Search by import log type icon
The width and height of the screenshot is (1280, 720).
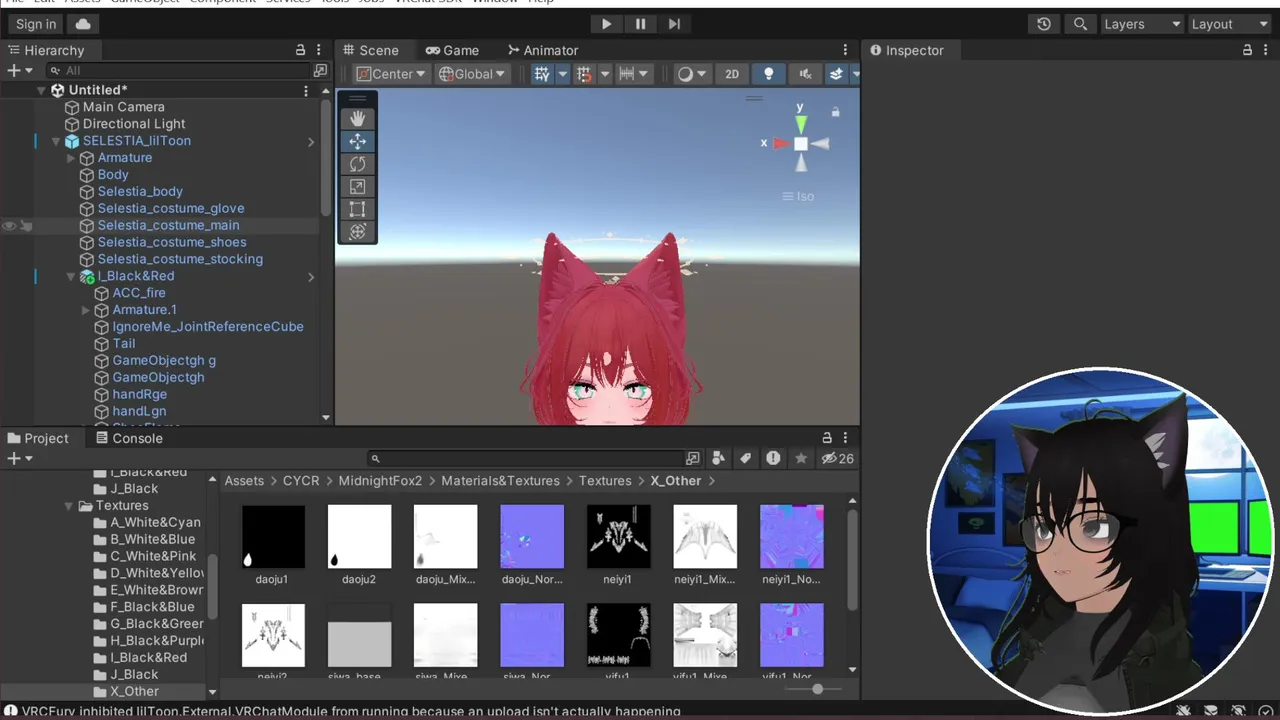point(773,458)
